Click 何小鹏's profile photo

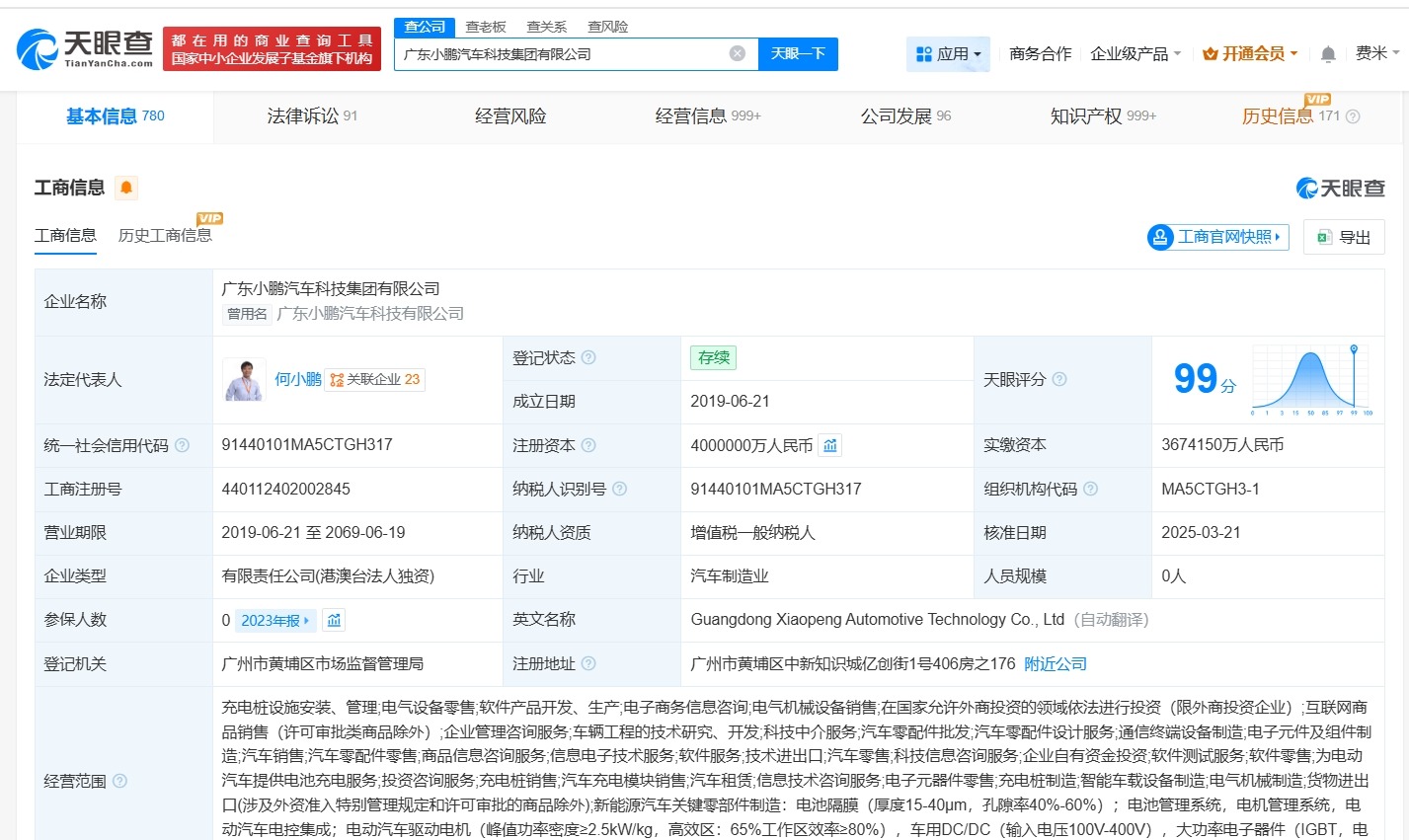click(244, 379)
